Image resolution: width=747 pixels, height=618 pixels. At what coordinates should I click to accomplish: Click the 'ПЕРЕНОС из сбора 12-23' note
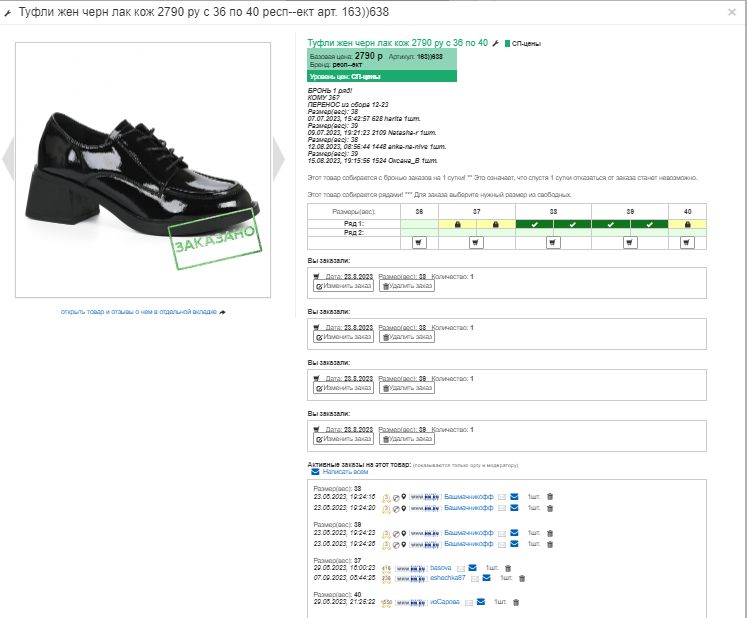pyautogui.click(x=348, y=104)
